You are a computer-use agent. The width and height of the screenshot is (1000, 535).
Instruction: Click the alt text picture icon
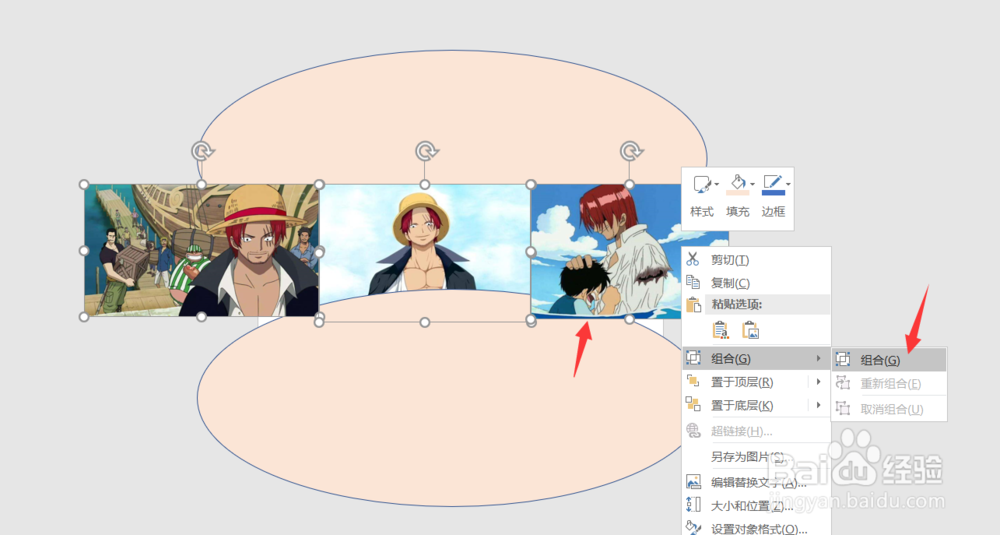[x=693, y=481]
